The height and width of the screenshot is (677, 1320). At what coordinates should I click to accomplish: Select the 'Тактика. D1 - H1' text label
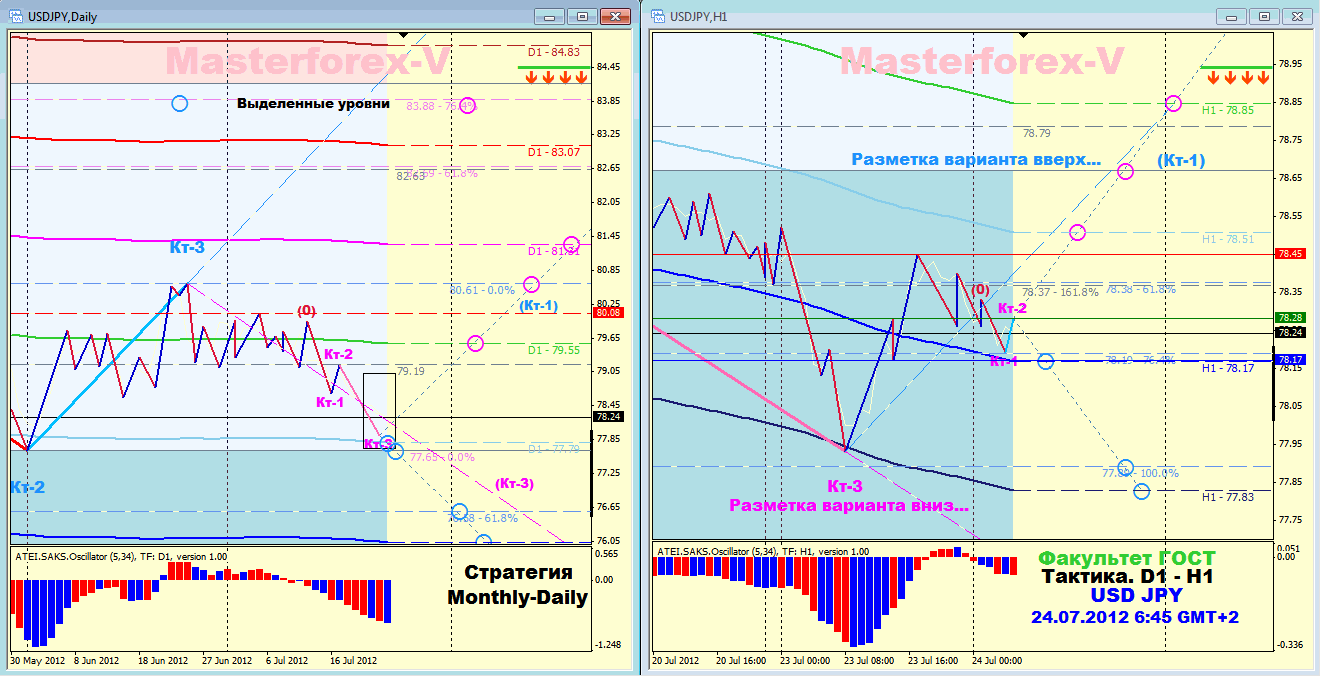(x=1126, y=577)
